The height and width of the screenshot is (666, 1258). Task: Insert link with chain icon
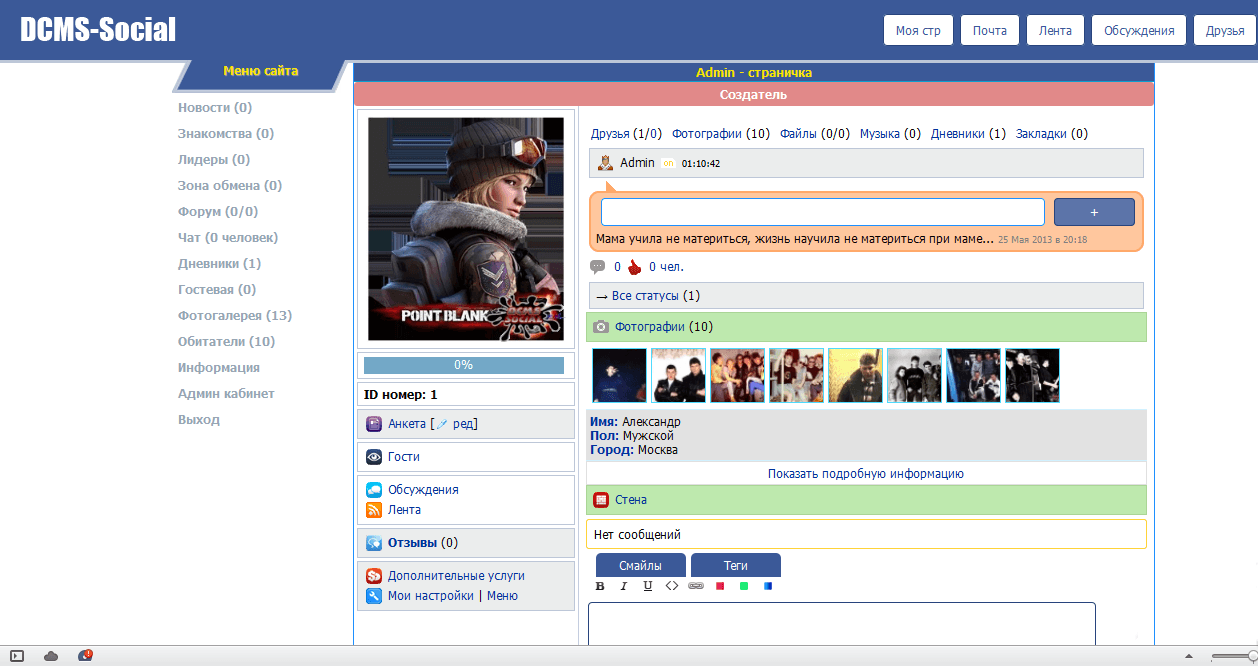(696, 586)
